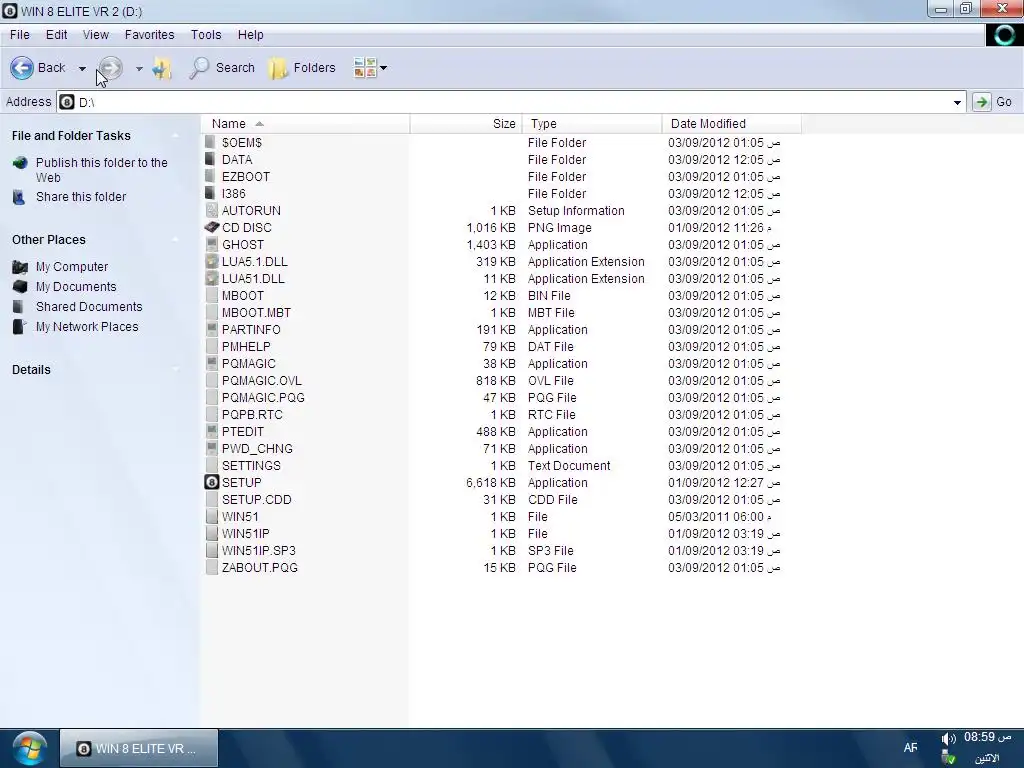Click Publish this folder to the Web
The image size is (1024, 768).
tap(101, 170)
